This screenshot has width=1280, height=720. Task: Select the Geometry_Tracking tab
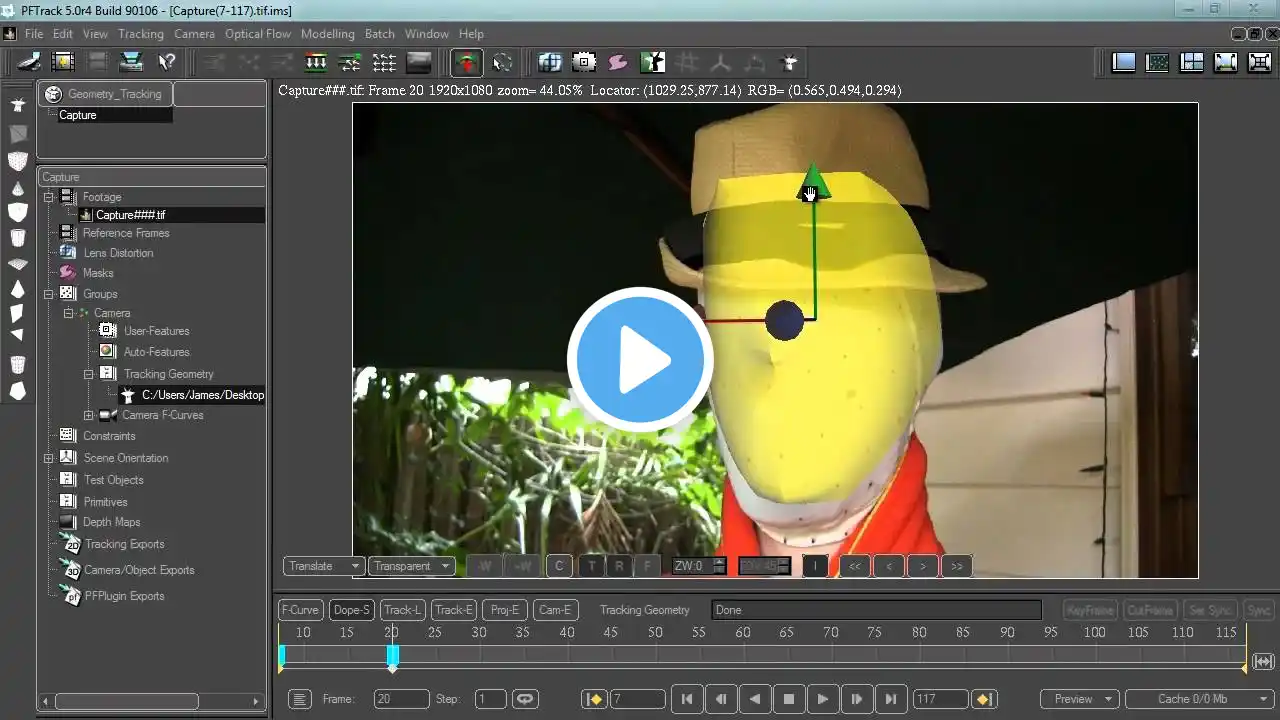[x=106, y=94]
